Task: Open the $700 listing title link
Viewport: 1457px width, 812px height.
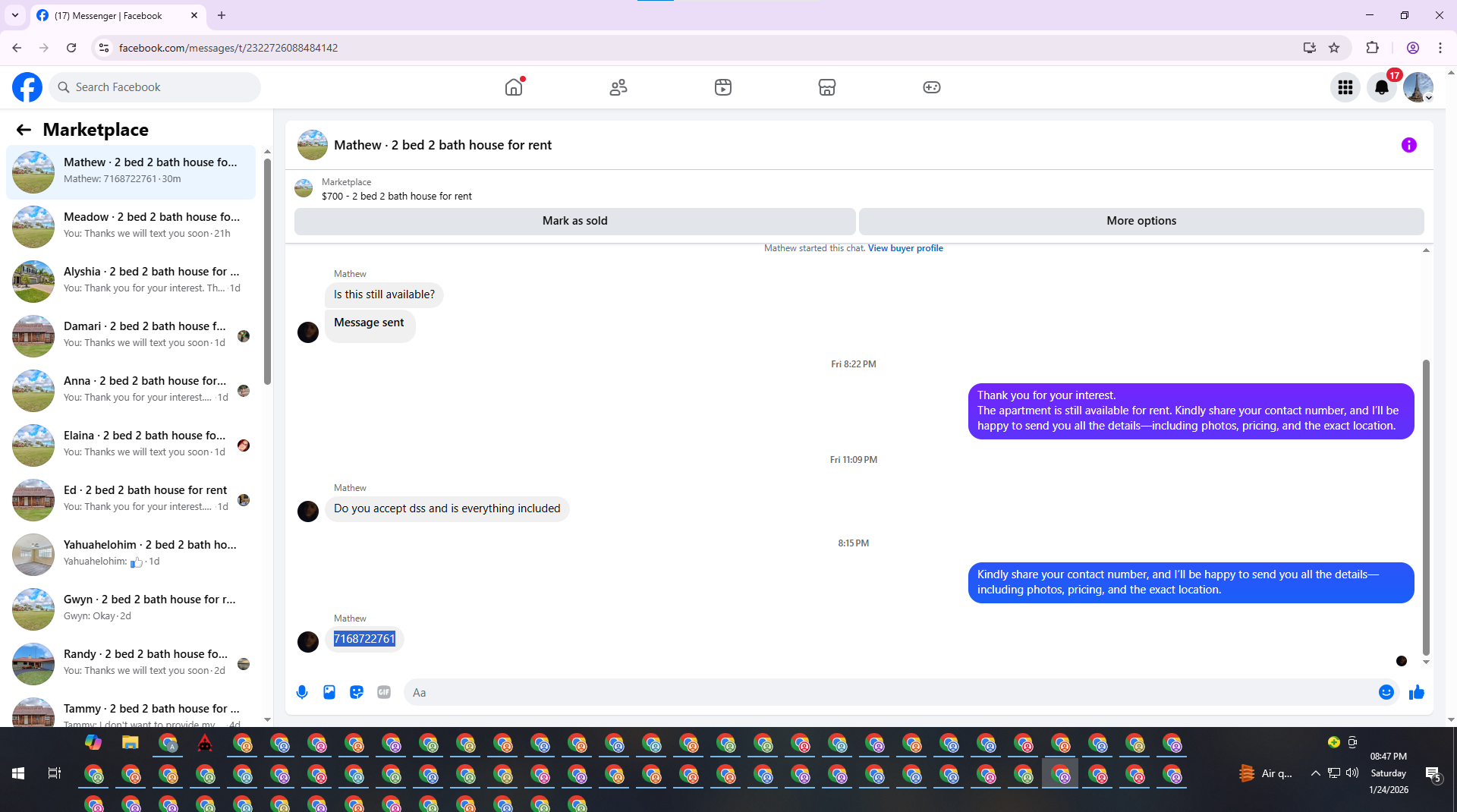Action: [x=397, y=196]
